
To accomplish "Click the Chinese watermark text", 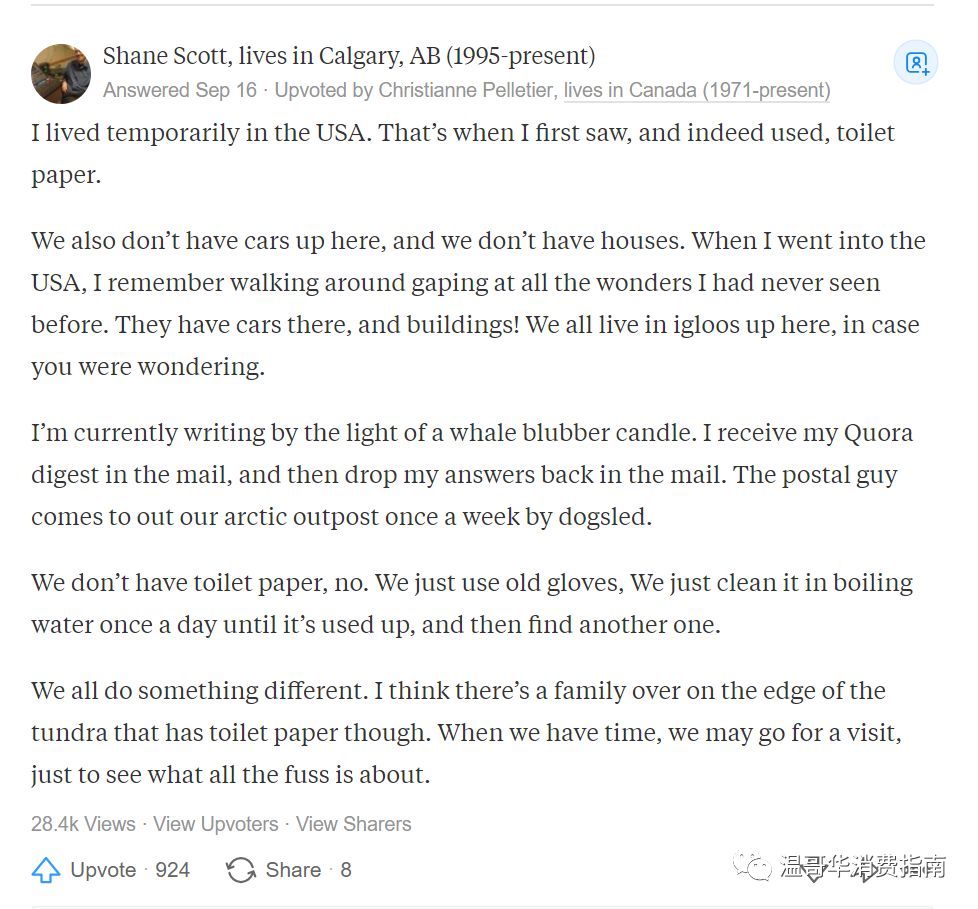I will coord(863,867).
